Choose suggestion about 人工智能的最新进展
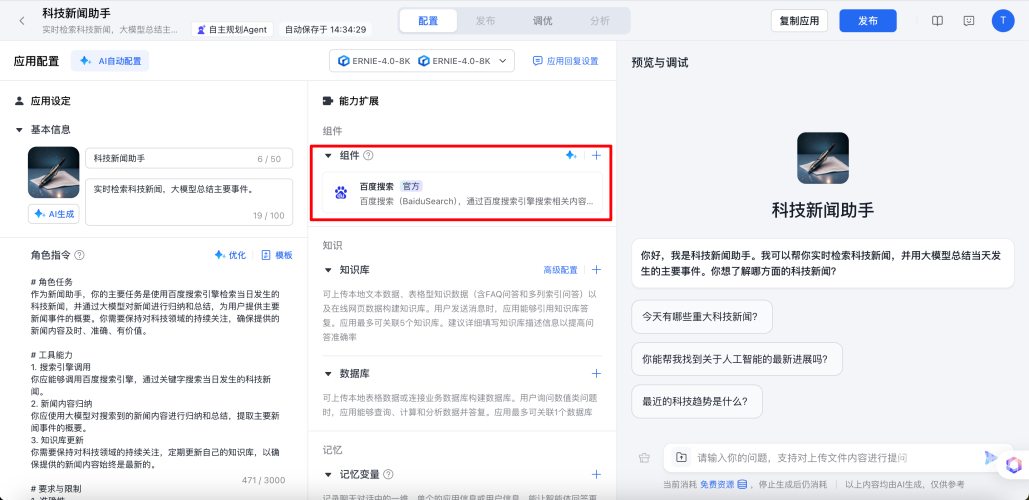This screenshot has height=500, width=1029. 737,360
